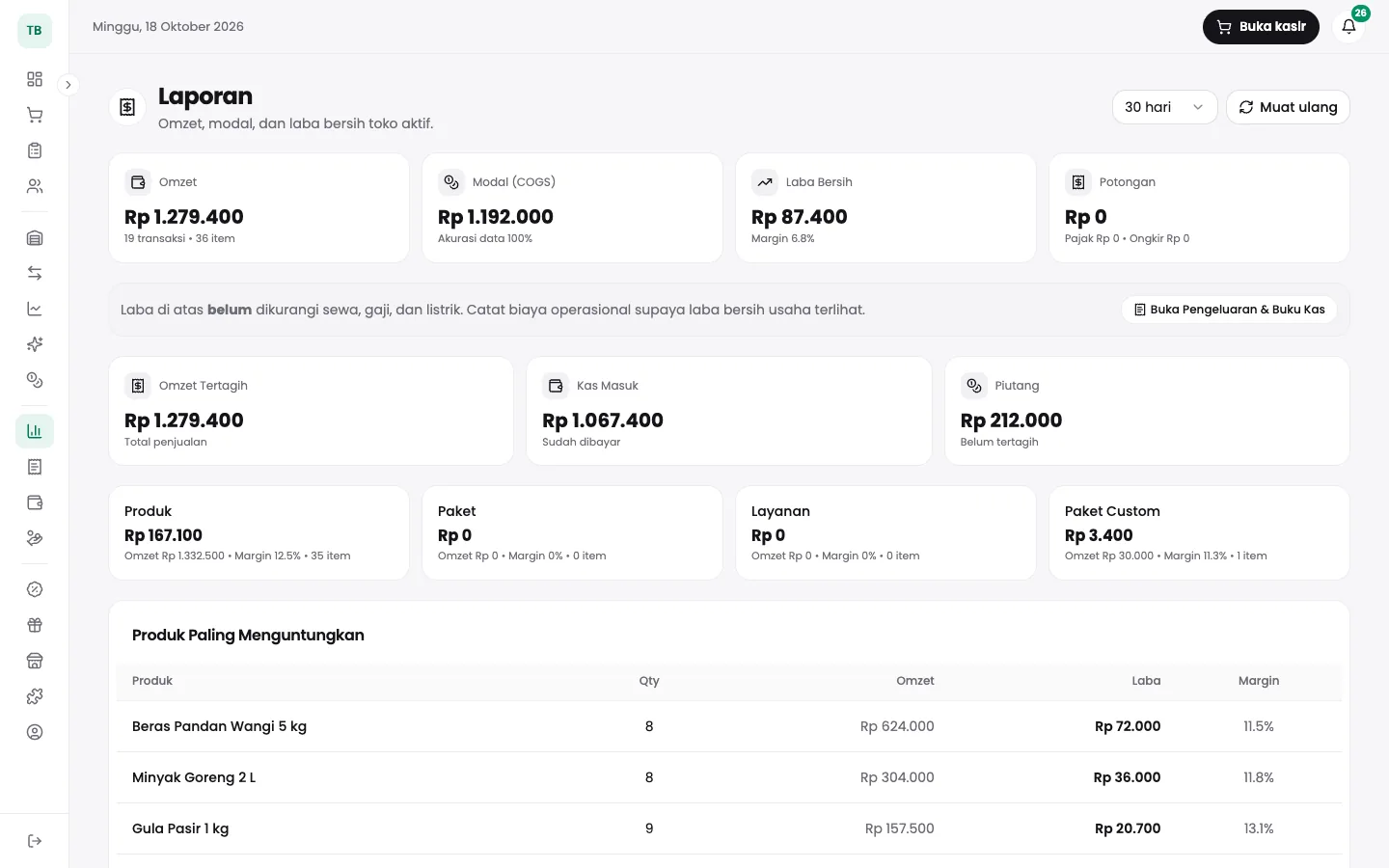Click the Margin column header
The width and height of the screenshot is (1389, 868).
(x=1259, y=681)
